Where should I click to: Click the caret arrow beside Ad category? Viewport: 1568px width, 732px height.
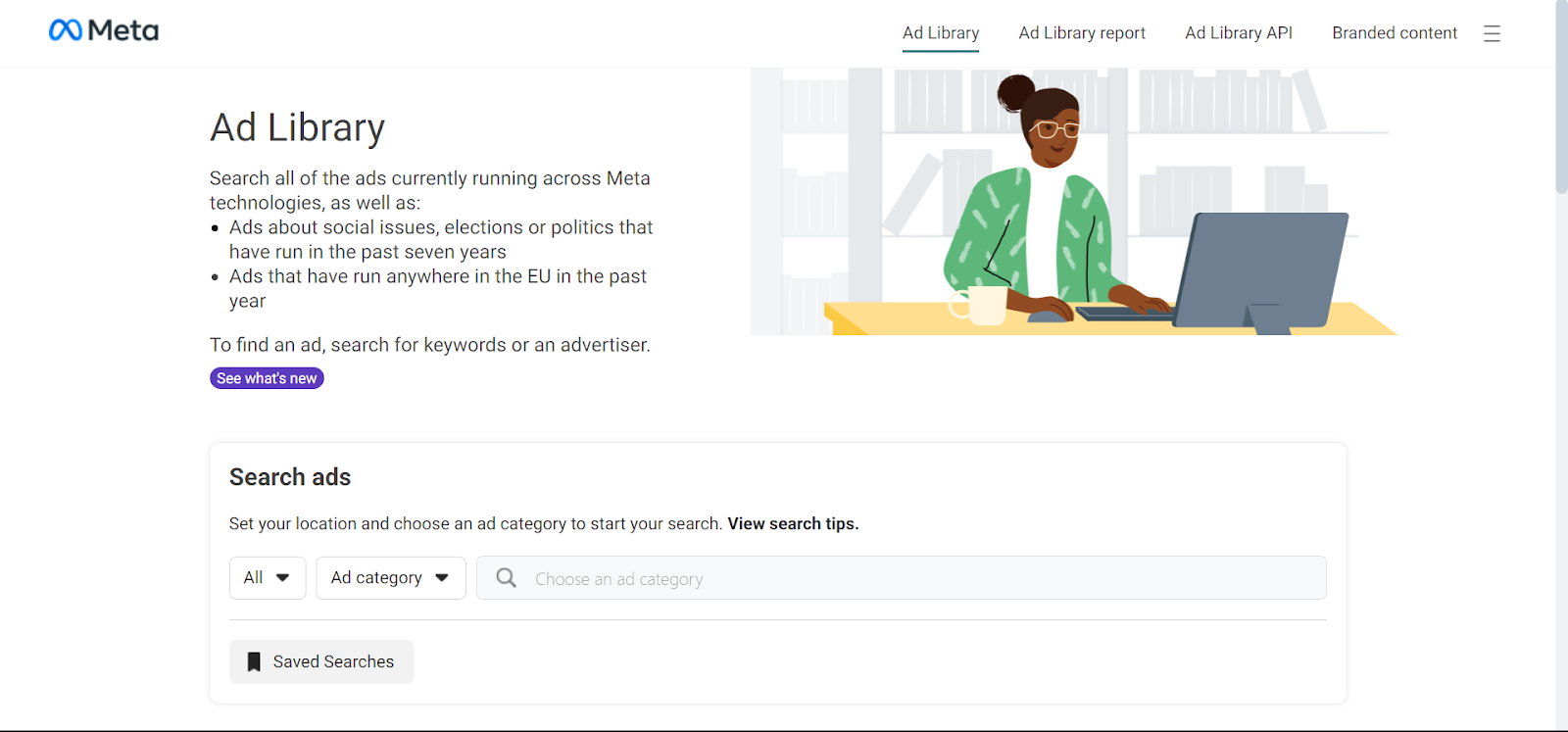(442, 578)
